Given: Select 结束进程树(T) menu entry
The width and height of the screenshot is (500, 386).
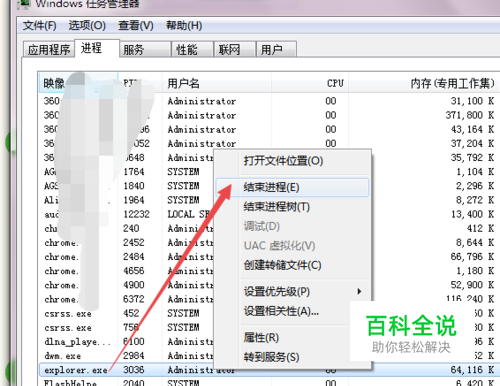Looking at the screenshot, I should (x=293, y=207).
